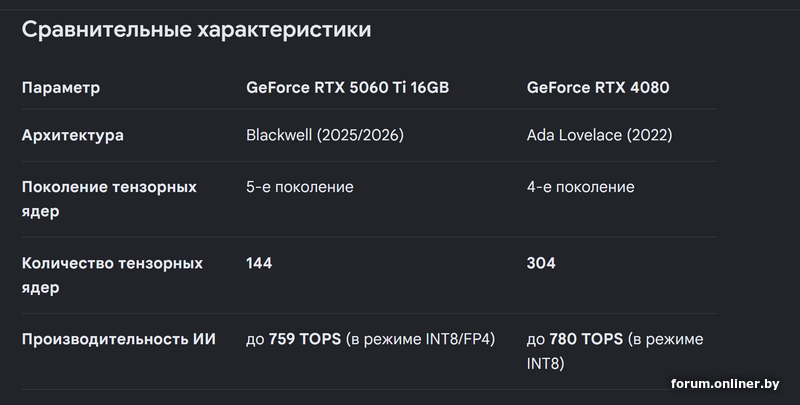This screenshot has width=800, height=405.
Task: Click the word 'до' before 759 TOPS
Action: 255,340
